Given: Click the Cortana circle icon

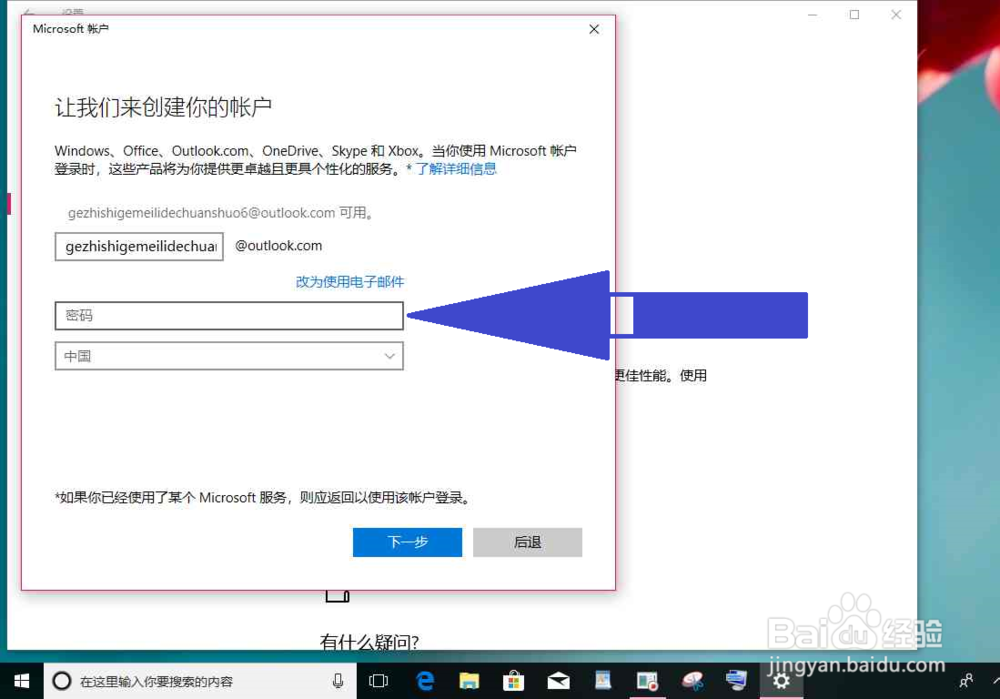Looking at the screenshot, I should (x=62, y=681).
